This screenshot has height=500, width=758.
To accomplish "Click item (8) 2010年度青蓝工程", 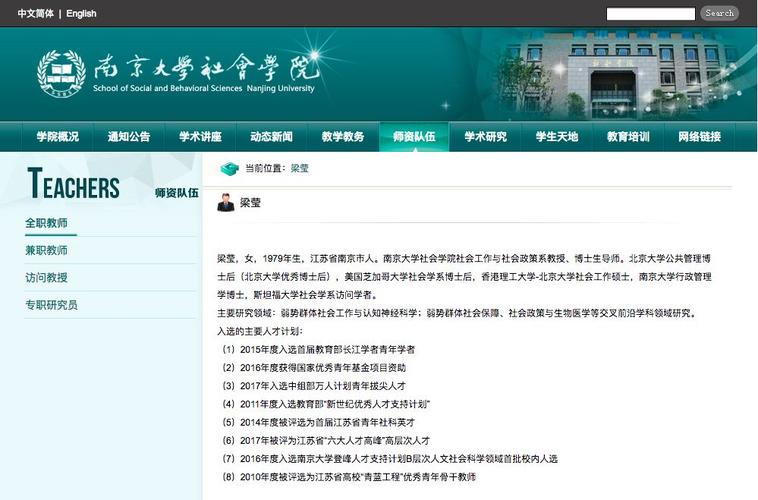I will click(349, 477).
